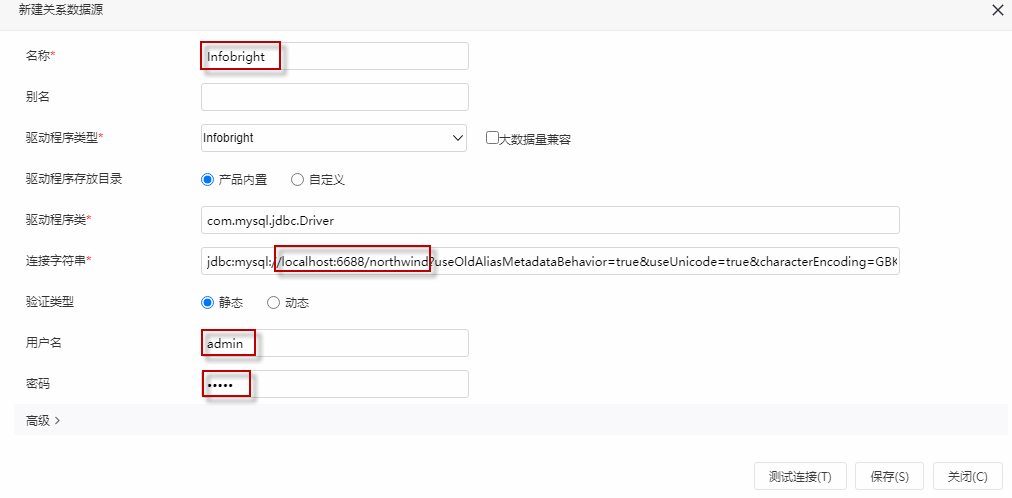Click the 驱动程序存放目录 label
Image resolution: width=1012 pixels, height=498 pixels.
tap(74, 179)
